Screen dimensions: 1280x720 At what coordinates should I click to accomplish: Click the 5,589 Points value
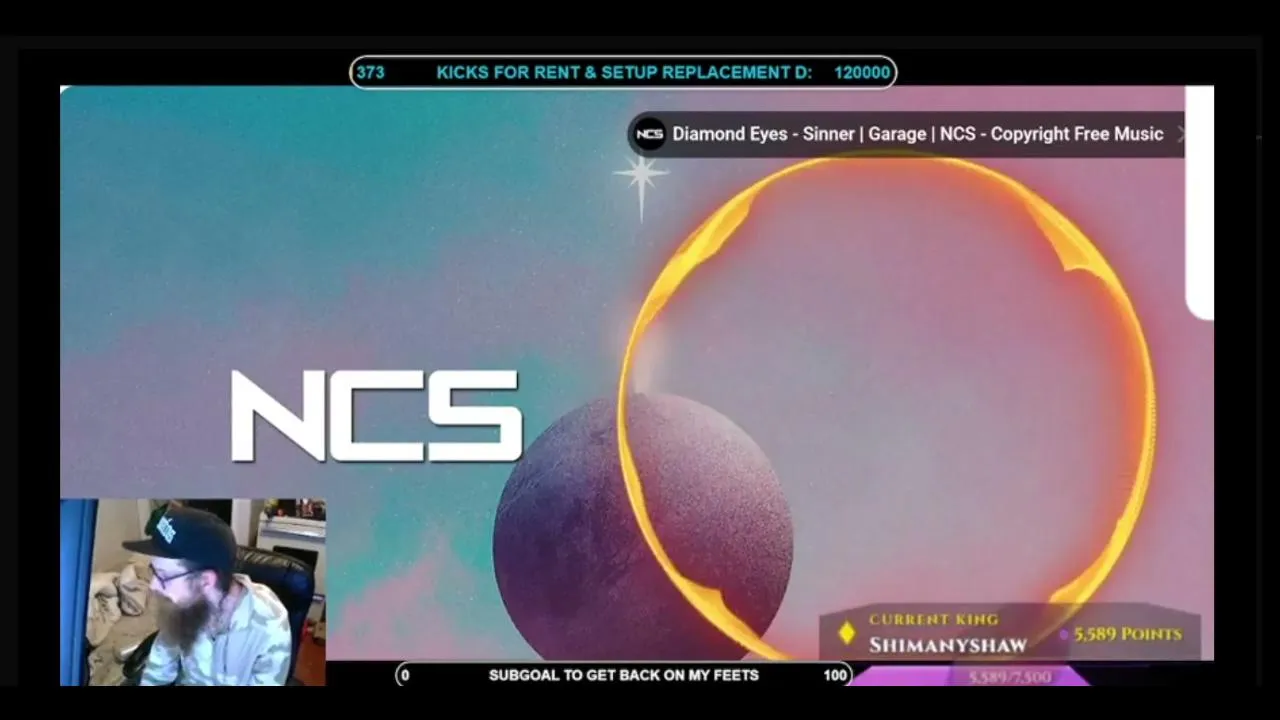click(x=1127, y=634)
